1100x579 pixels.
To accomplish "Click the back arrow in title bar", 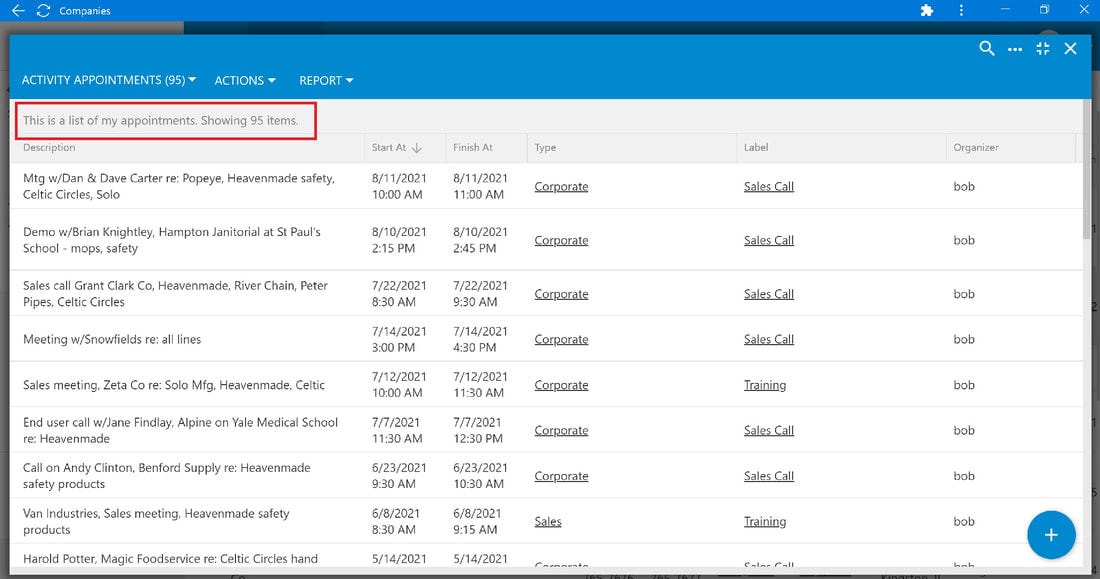I will (x=18, y=11).
